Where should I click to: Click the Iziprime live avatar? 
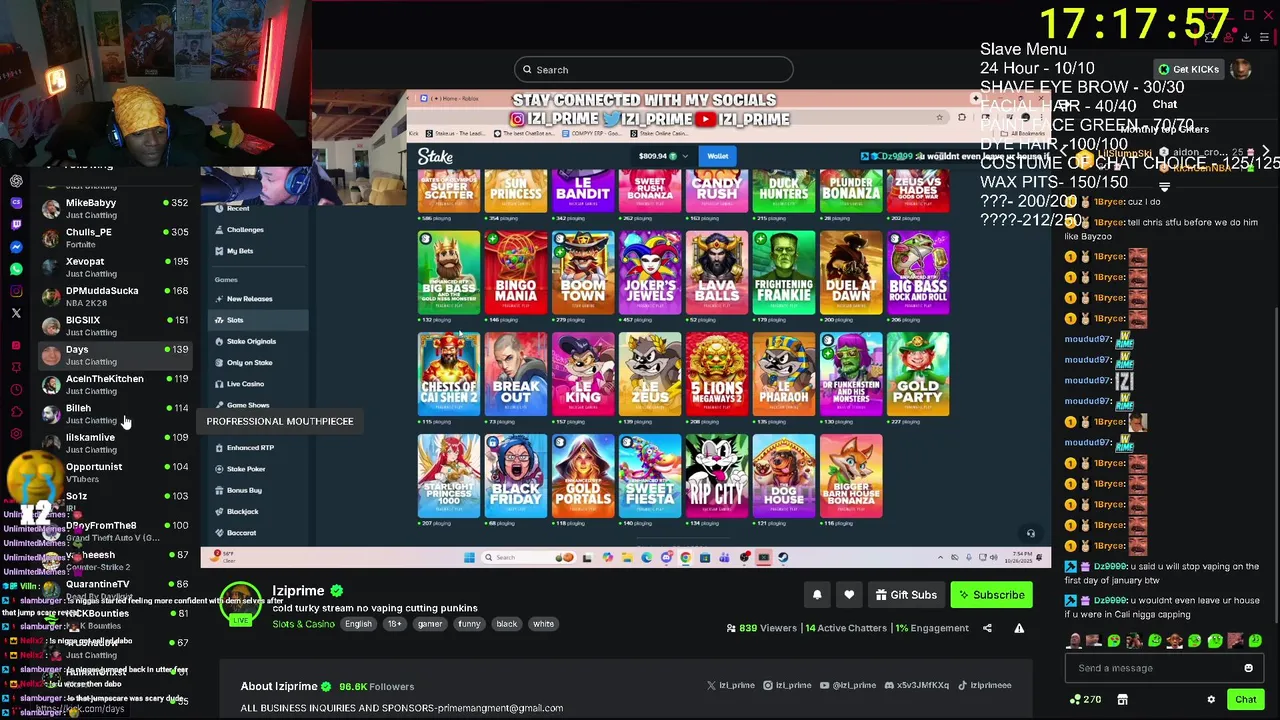tap(241, 603)
